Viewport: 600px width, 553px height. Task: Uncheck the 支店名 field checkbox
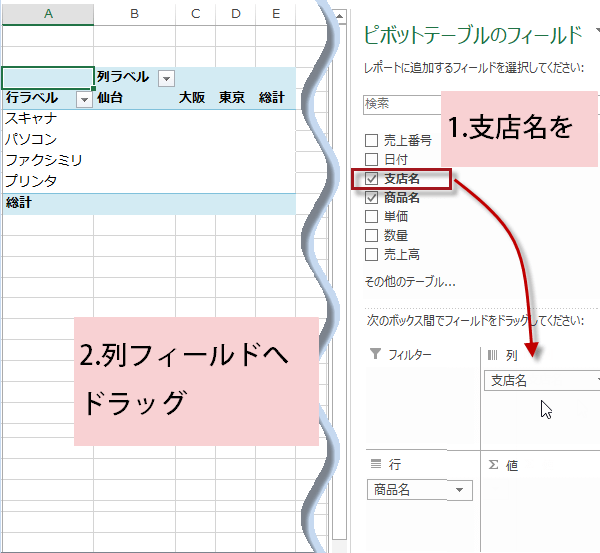pos(372,178)
